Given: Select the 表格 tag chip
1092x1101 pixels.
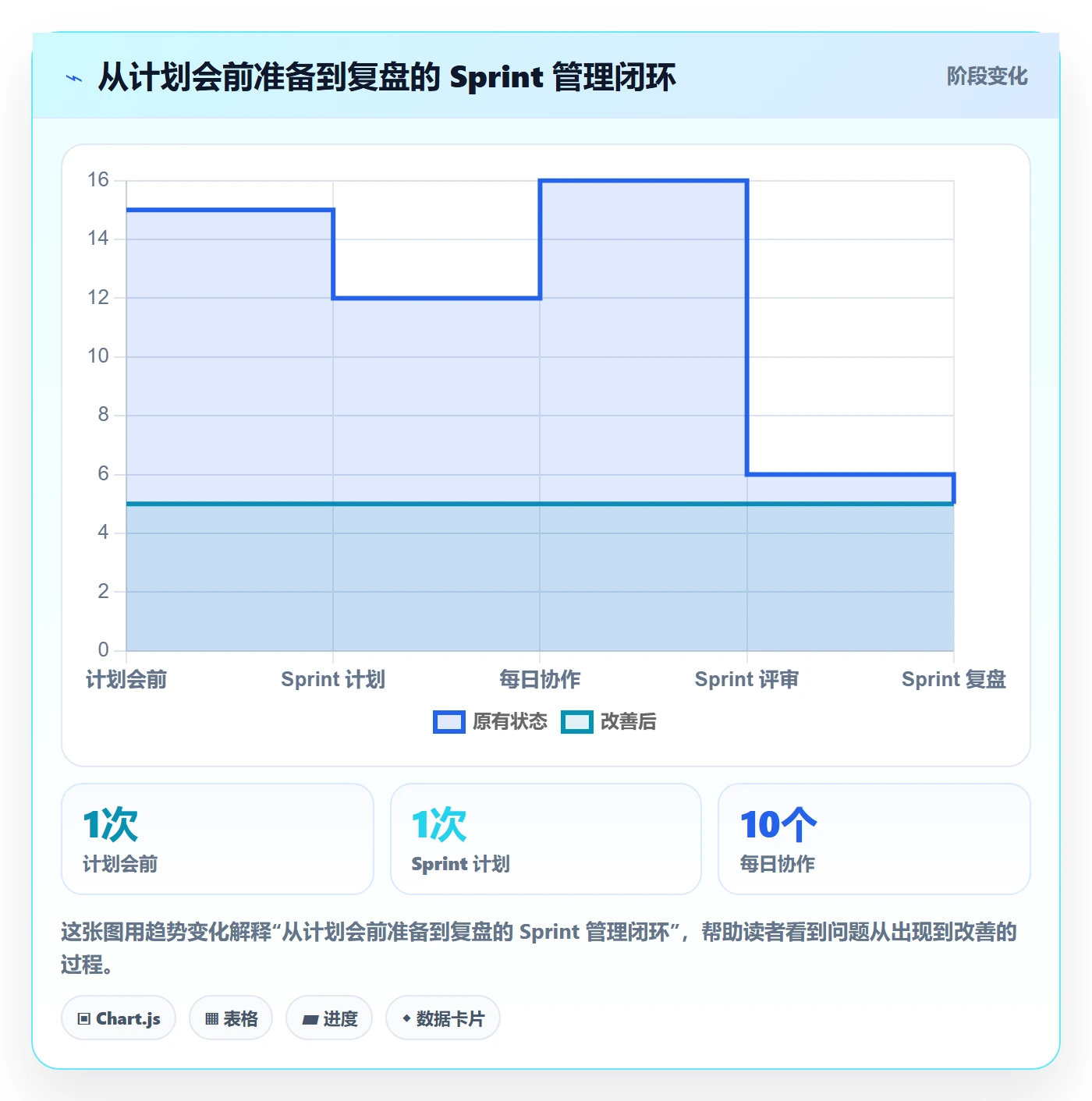Looking at the screenshot, I should pyautogui.click(x=231, y=1018).
